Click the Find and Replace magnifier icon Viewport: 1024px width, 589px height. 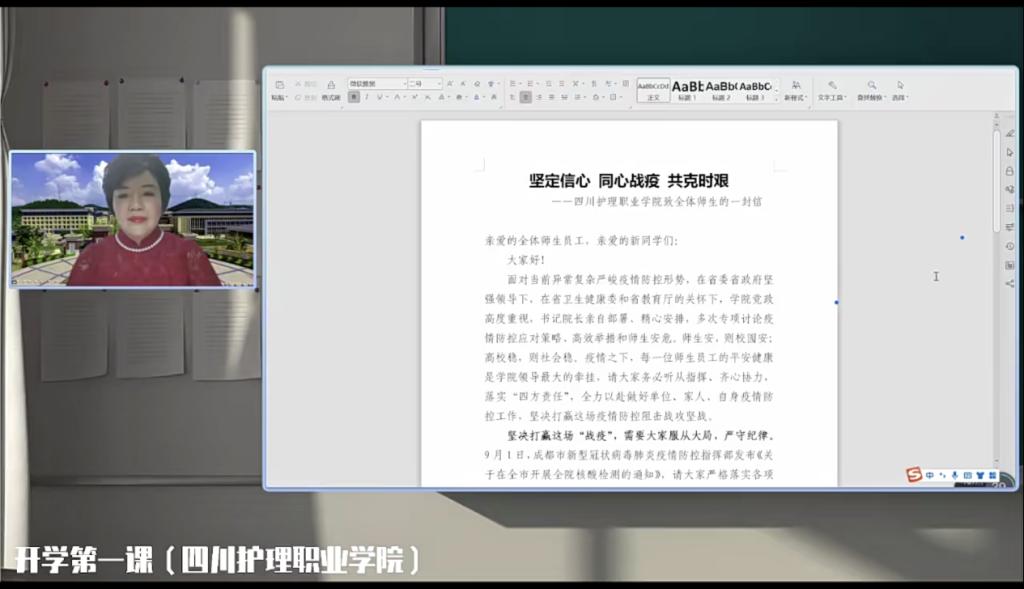[x=872, y=86]
